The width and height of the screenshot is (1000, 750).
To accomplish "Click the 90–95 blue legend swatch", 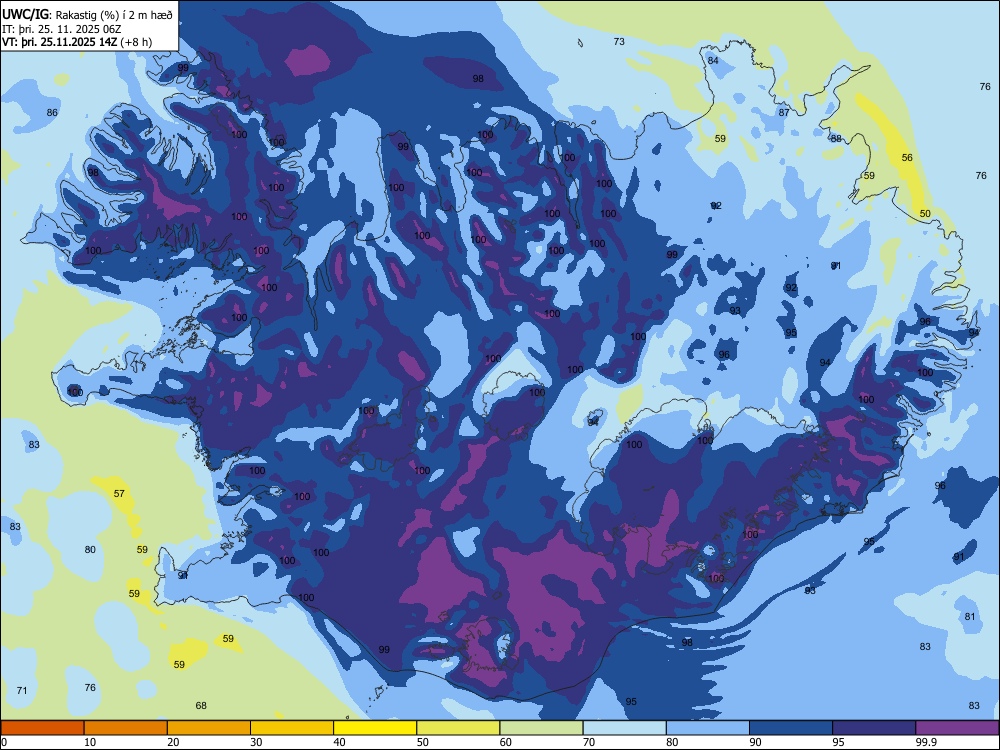I will tap(791, 728).
